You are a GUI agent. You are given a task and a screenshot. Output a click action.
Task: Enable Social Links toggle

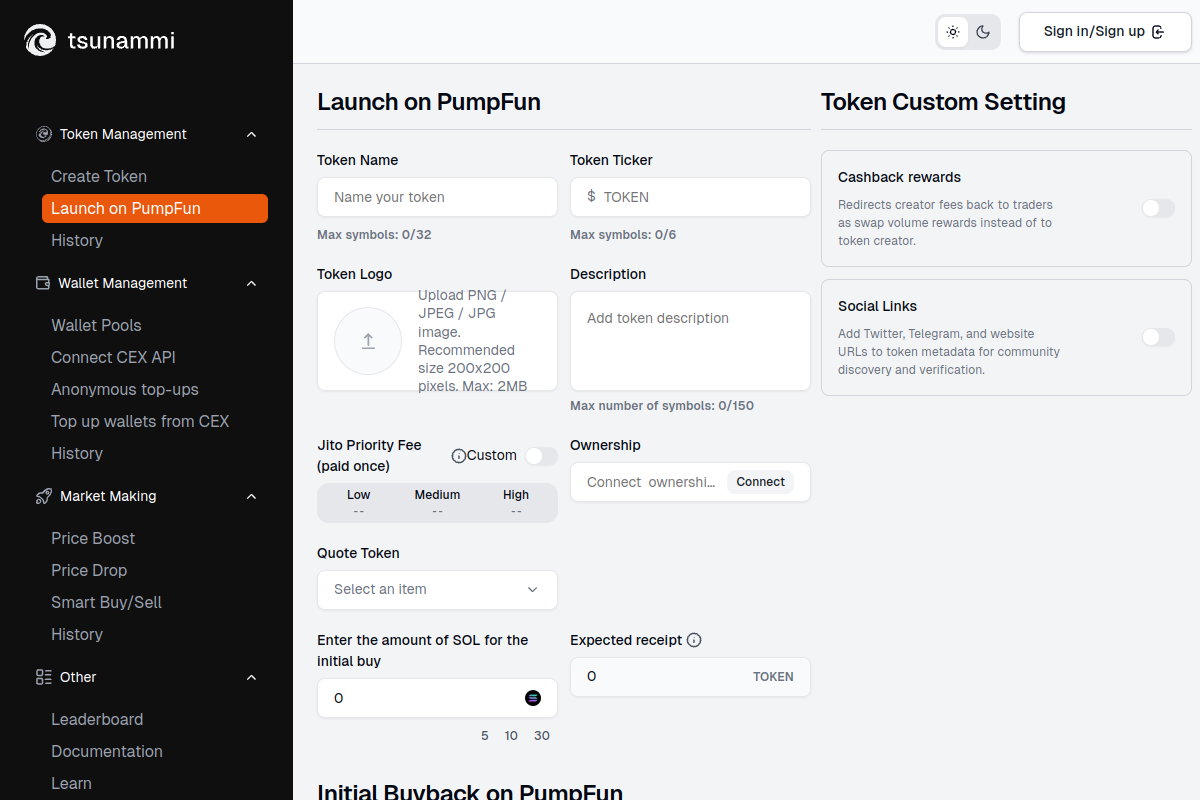click(1158, 337)
